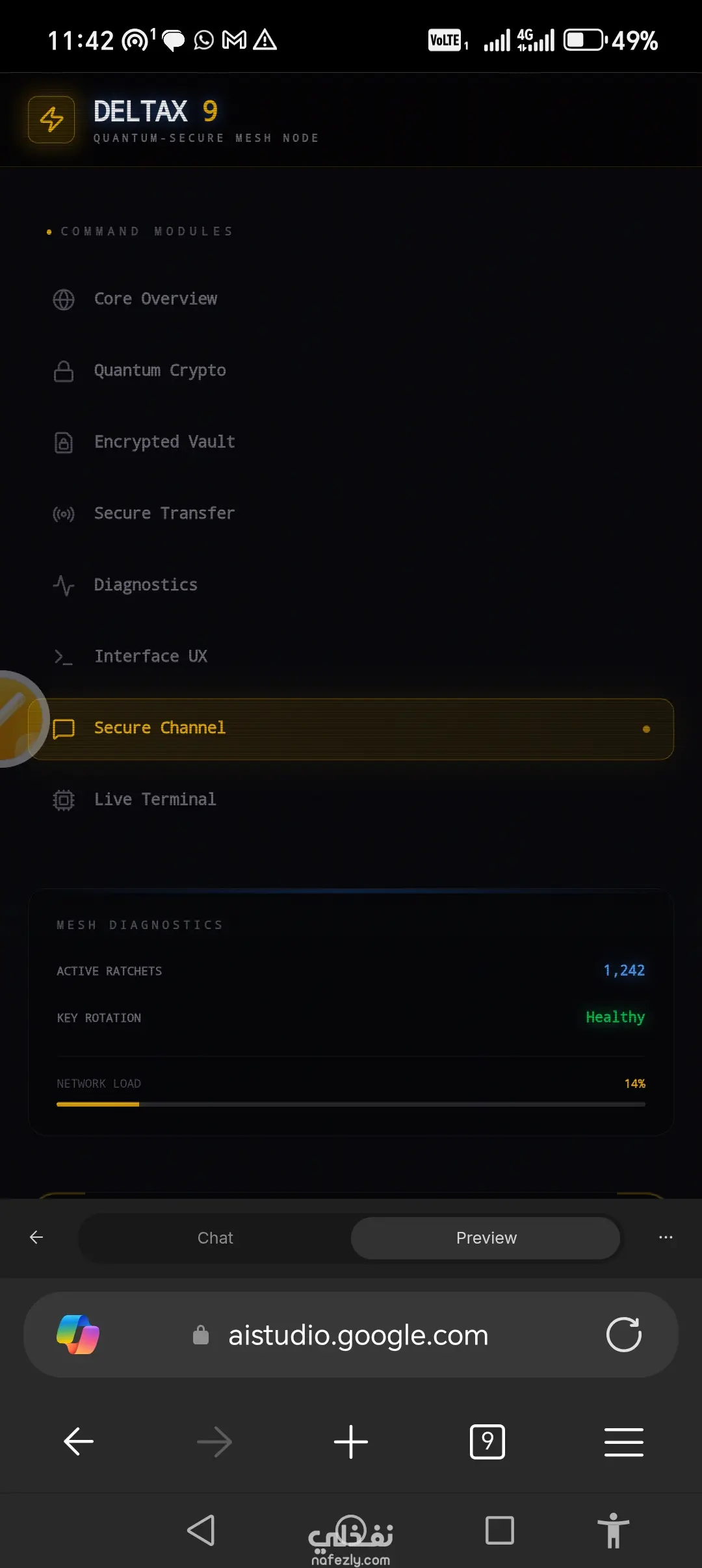Viewport: 702px width, 1568px height.
Task: Tap the aistudio.google.com address bar
Action: (x=357, y=1335)
